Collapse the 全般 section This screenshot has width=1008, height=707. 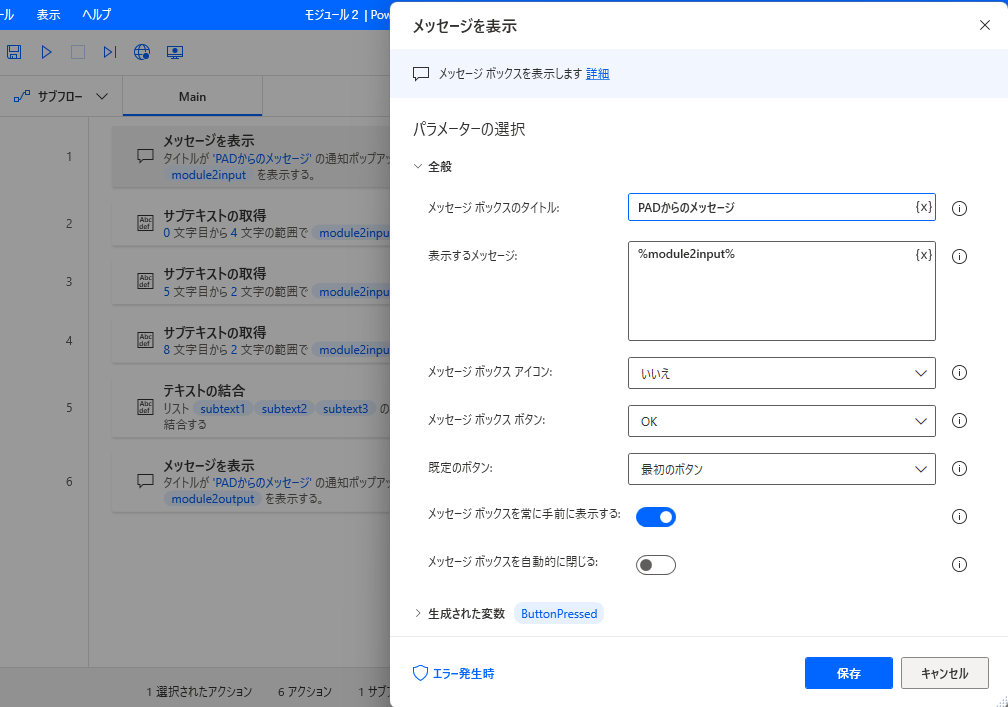point(418,166)
